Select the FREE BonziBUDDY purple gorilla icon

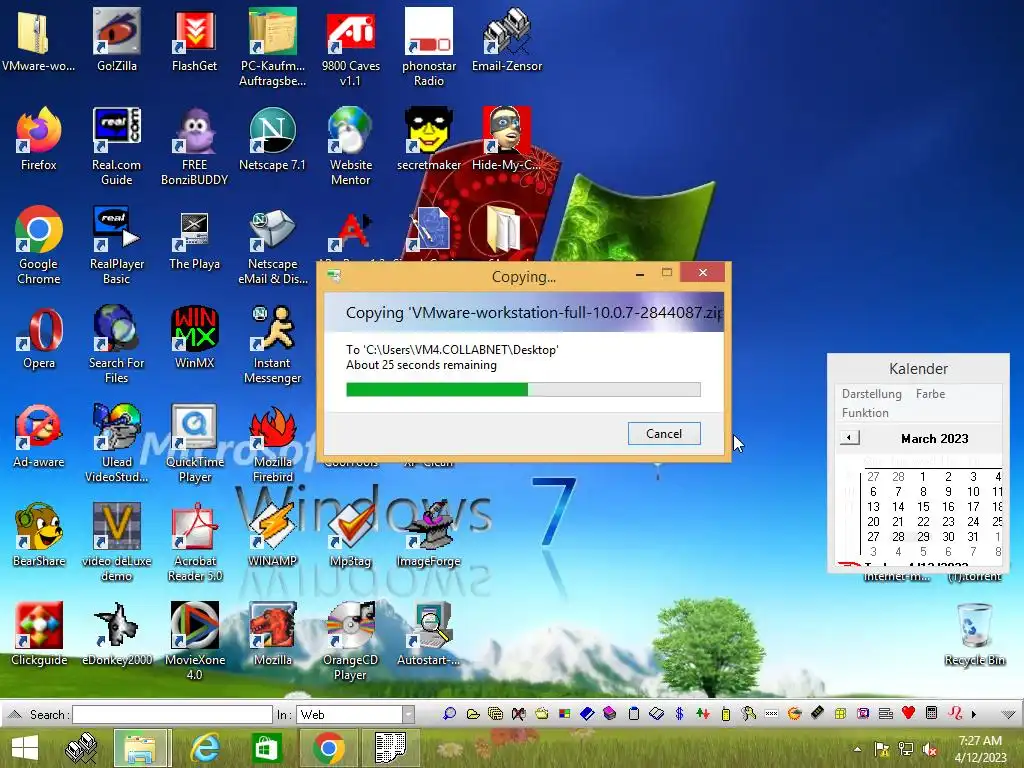point(194,147)
